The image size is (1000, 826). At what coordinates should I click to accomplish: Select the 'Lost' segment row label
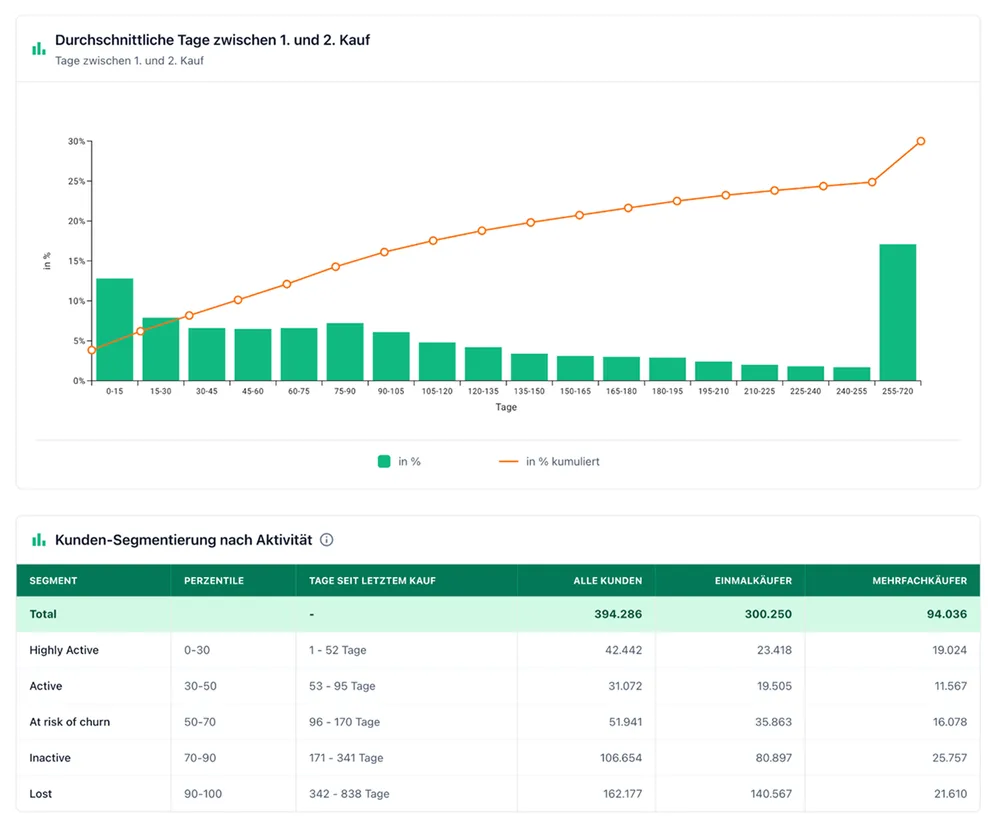[x=41, y=793]
